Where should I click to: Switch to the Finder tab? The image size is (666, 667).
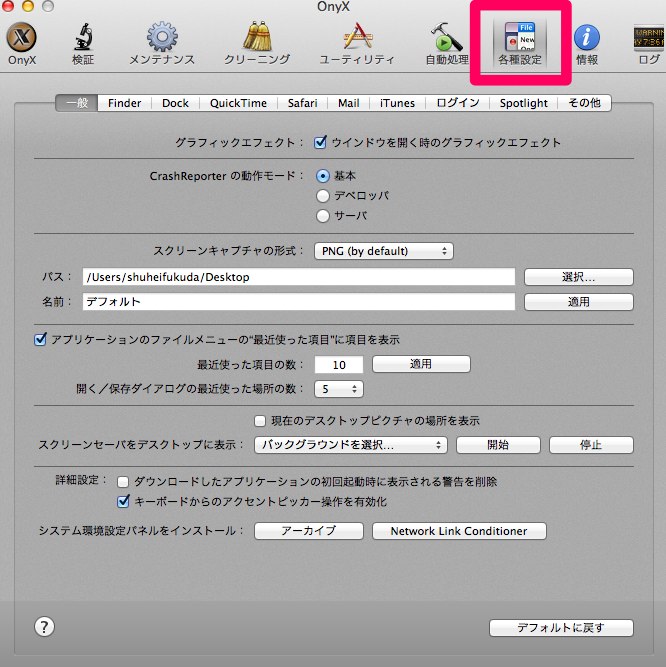point(125,103)
